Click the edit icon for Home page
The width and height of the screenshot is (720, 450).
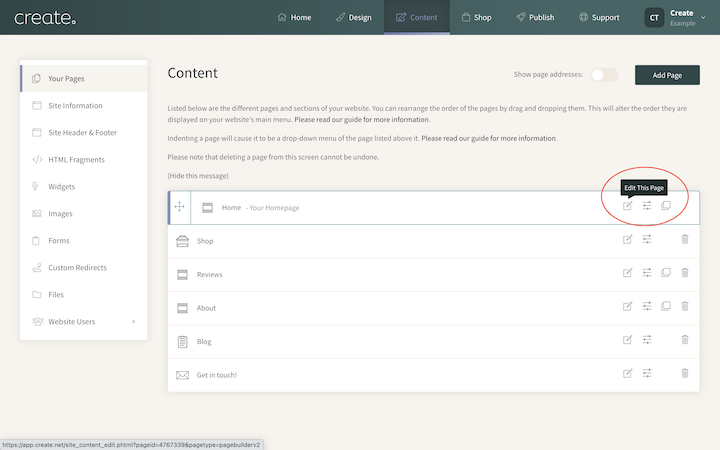pos(627,206)
